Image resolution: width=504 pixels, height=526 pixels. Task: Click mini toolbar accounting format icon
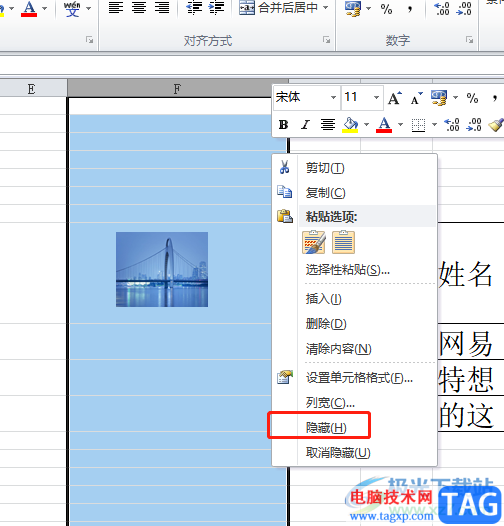(x=439, y=98)
